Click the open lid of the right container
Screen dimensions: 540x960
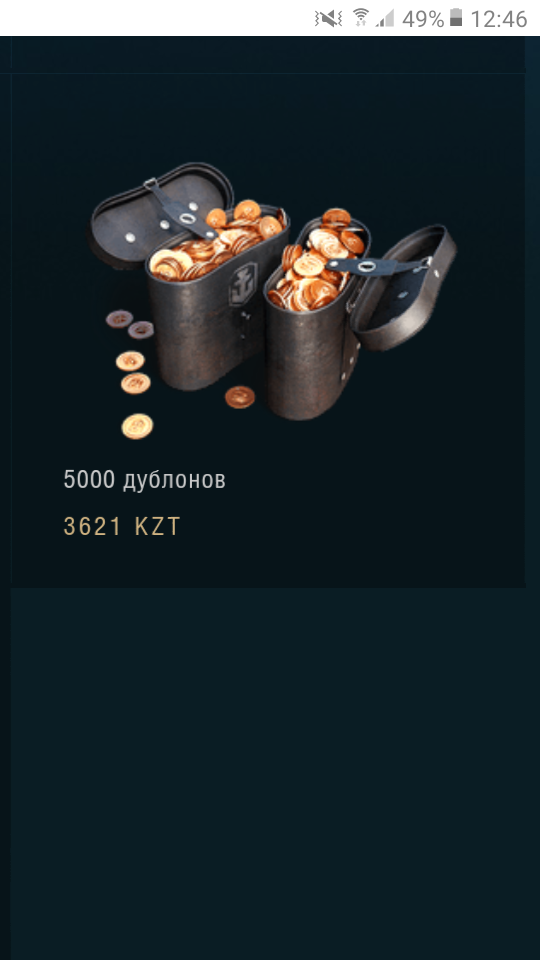click(405, 288)
